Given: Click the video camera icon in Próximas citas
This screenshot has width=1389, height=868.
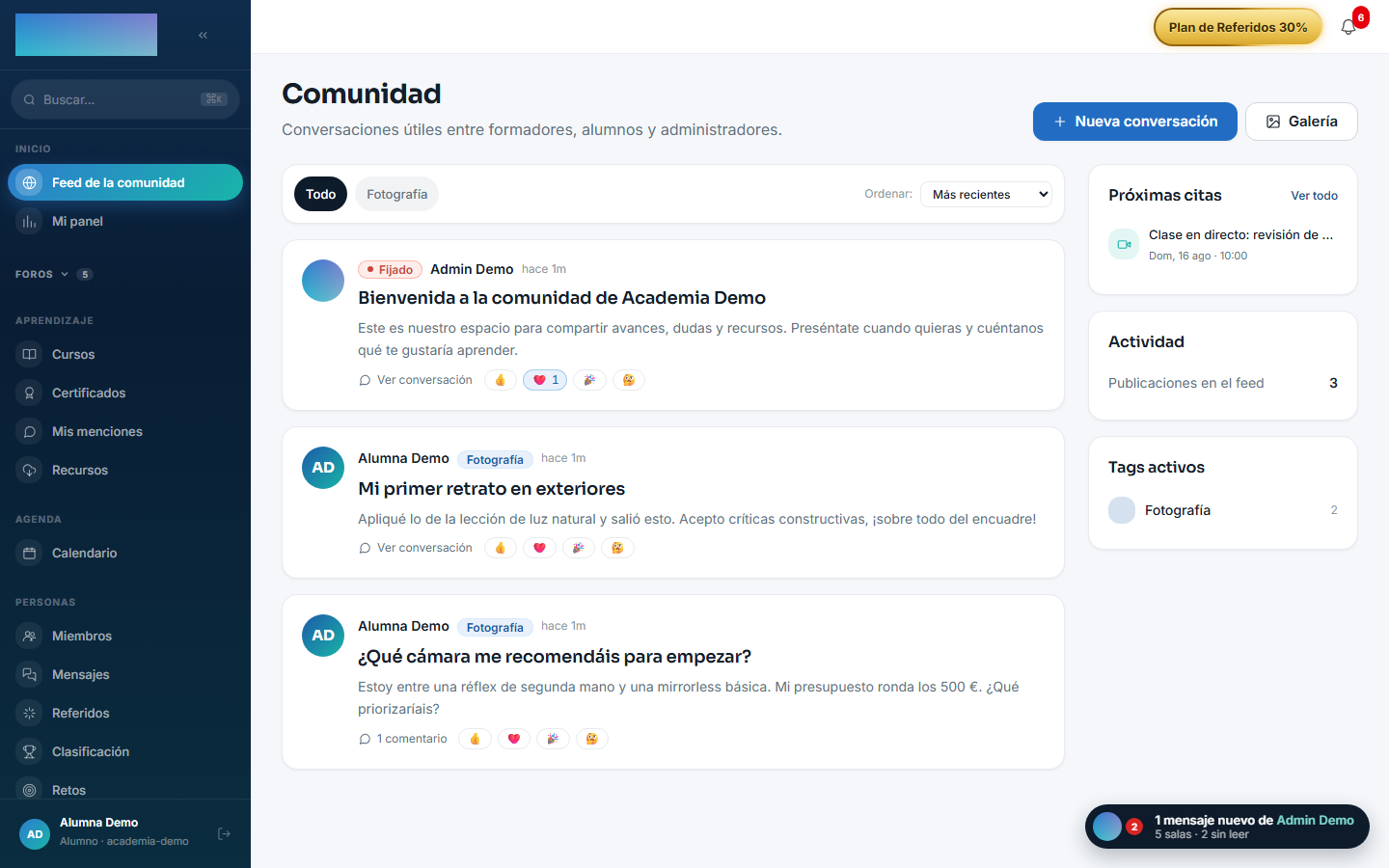Looking at the screenshot, I should tap(1124, 244).
